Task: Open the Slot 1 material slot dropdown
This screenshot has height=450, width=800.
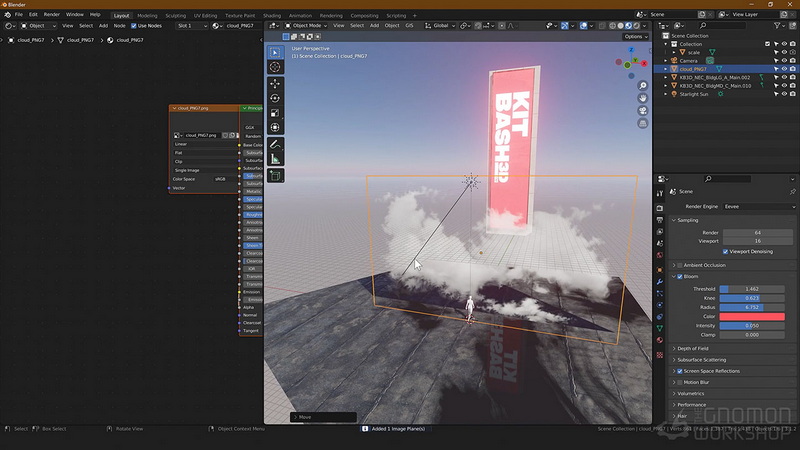Action: [x=192, y=26]
